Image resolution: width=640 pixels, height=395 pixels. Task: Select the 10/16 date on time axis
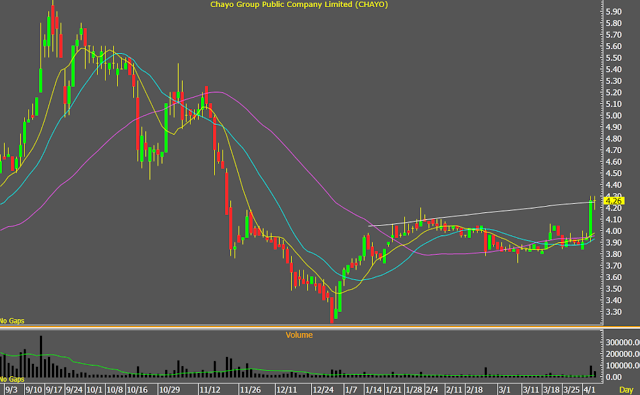click(137, 390)
